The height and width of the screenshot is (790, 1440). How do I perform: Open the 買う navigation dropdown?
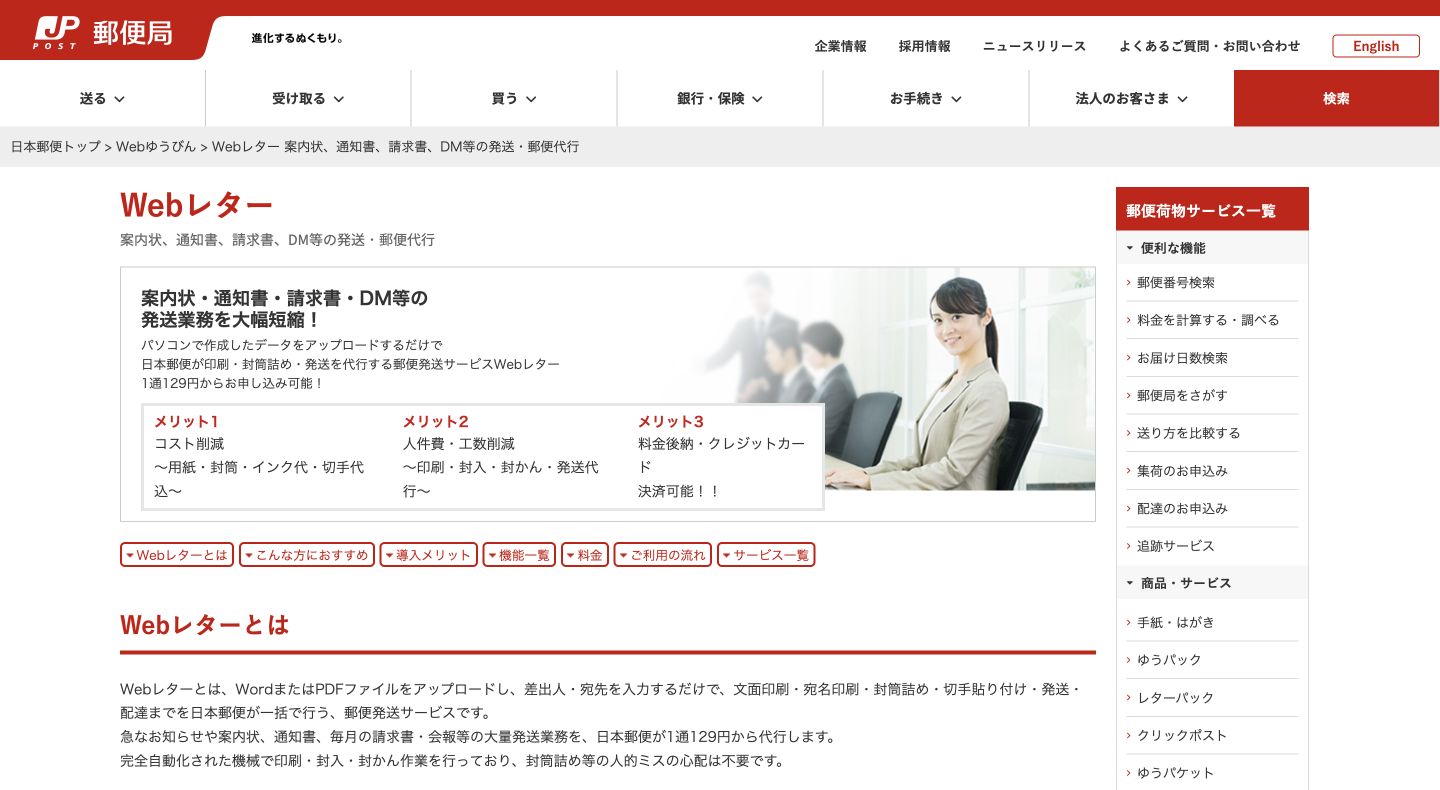click(x=514, y=98)
